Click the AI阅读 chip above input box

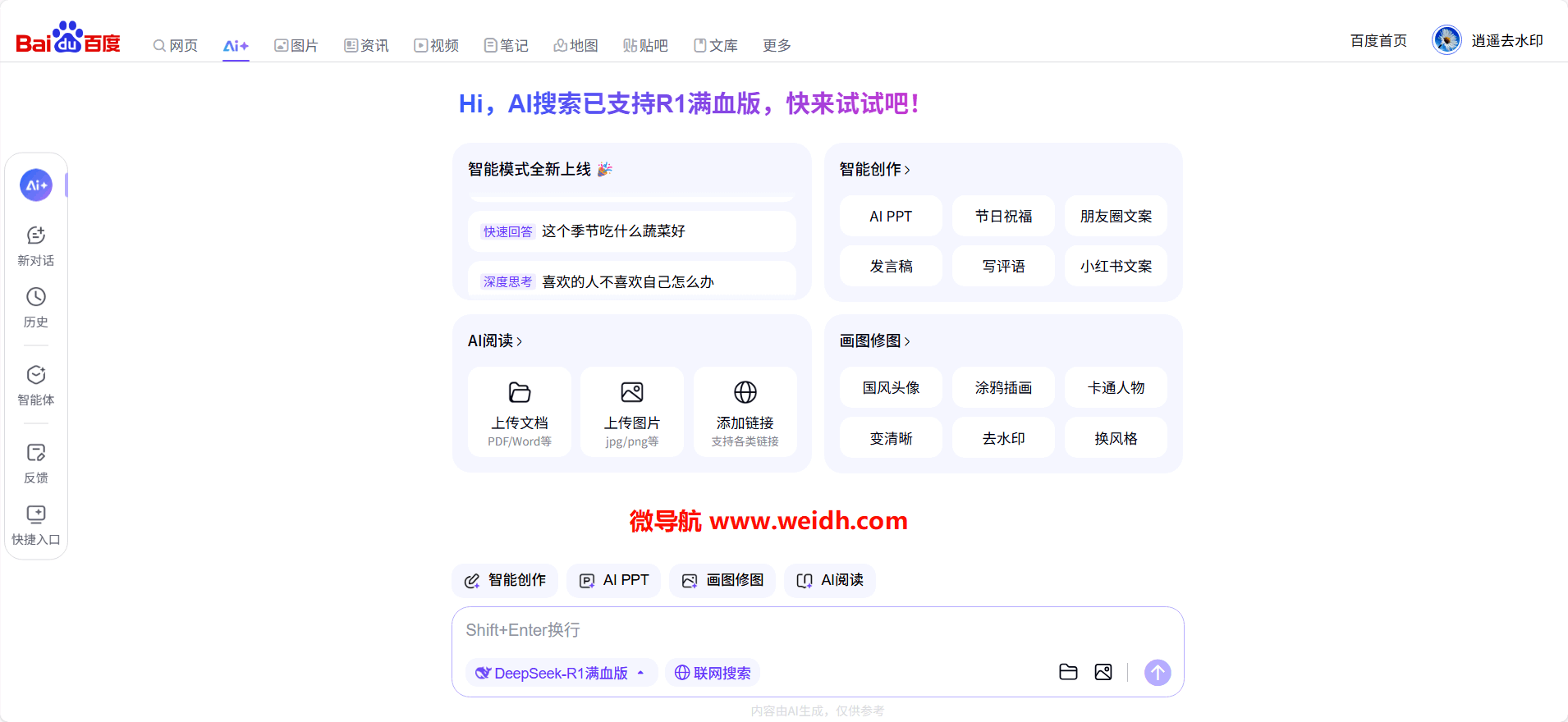coord(830,580)
